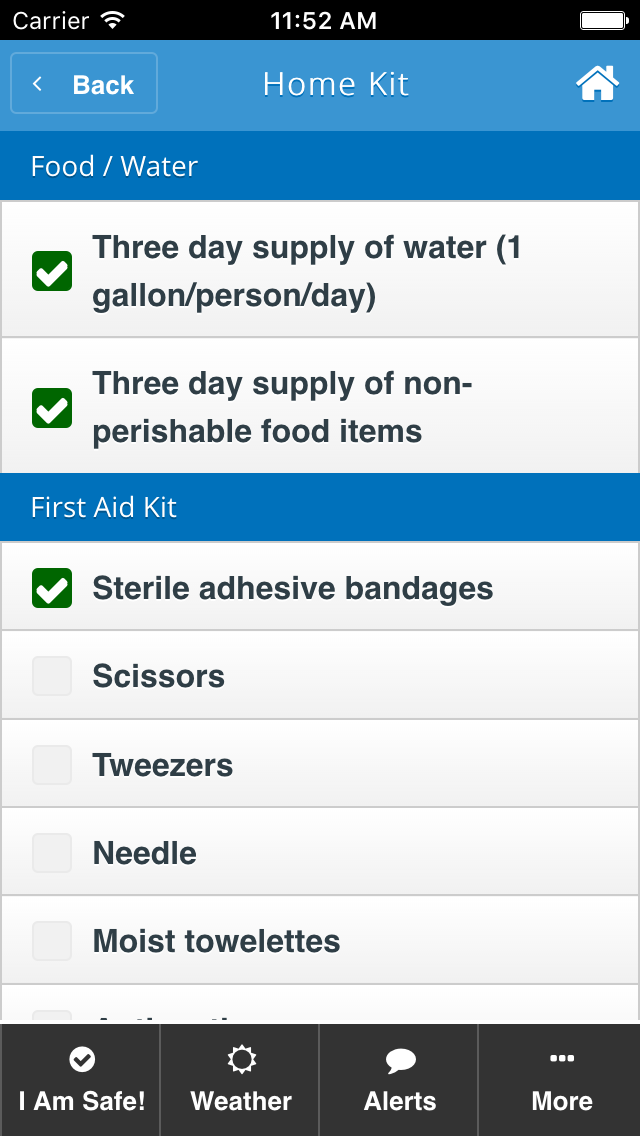Screen dimensions: 640x1136
Task: Open the Weather tab label
Action: pyautogui.click(x=241, y=1101)
